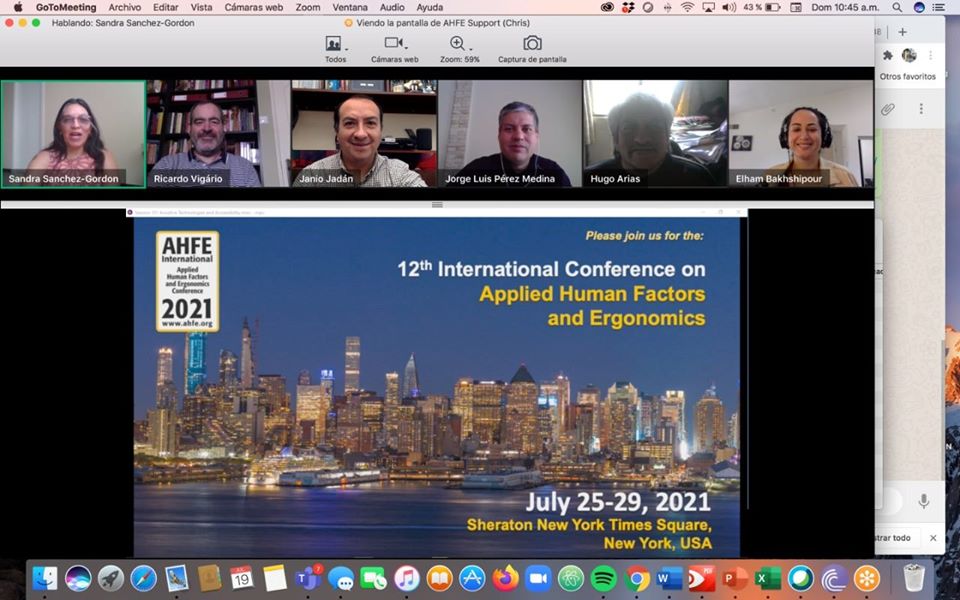Open the Audio menu
Viewport: 960px width, 600px height.
[x=392, y=7]
